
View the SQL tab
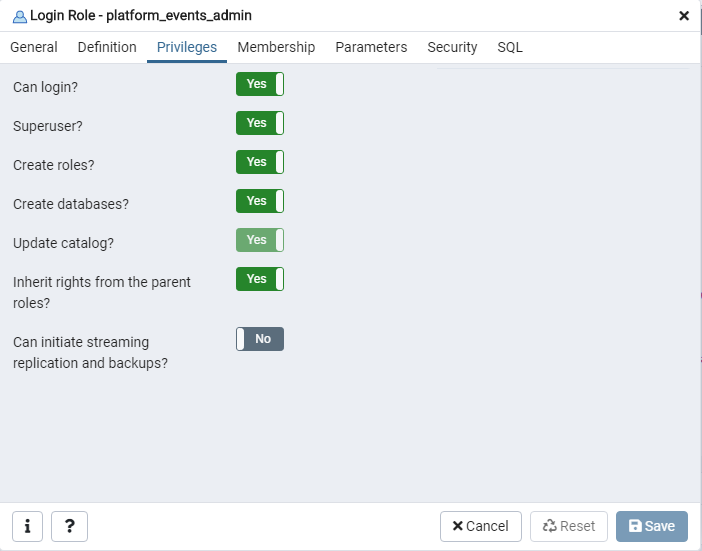point(510,47)
